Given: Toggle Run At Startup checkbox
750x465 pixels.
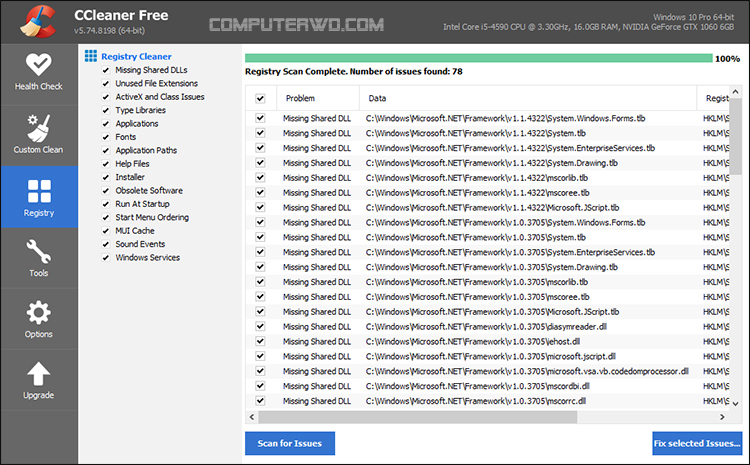Looking at the screenshot, I should pos(106,204).
